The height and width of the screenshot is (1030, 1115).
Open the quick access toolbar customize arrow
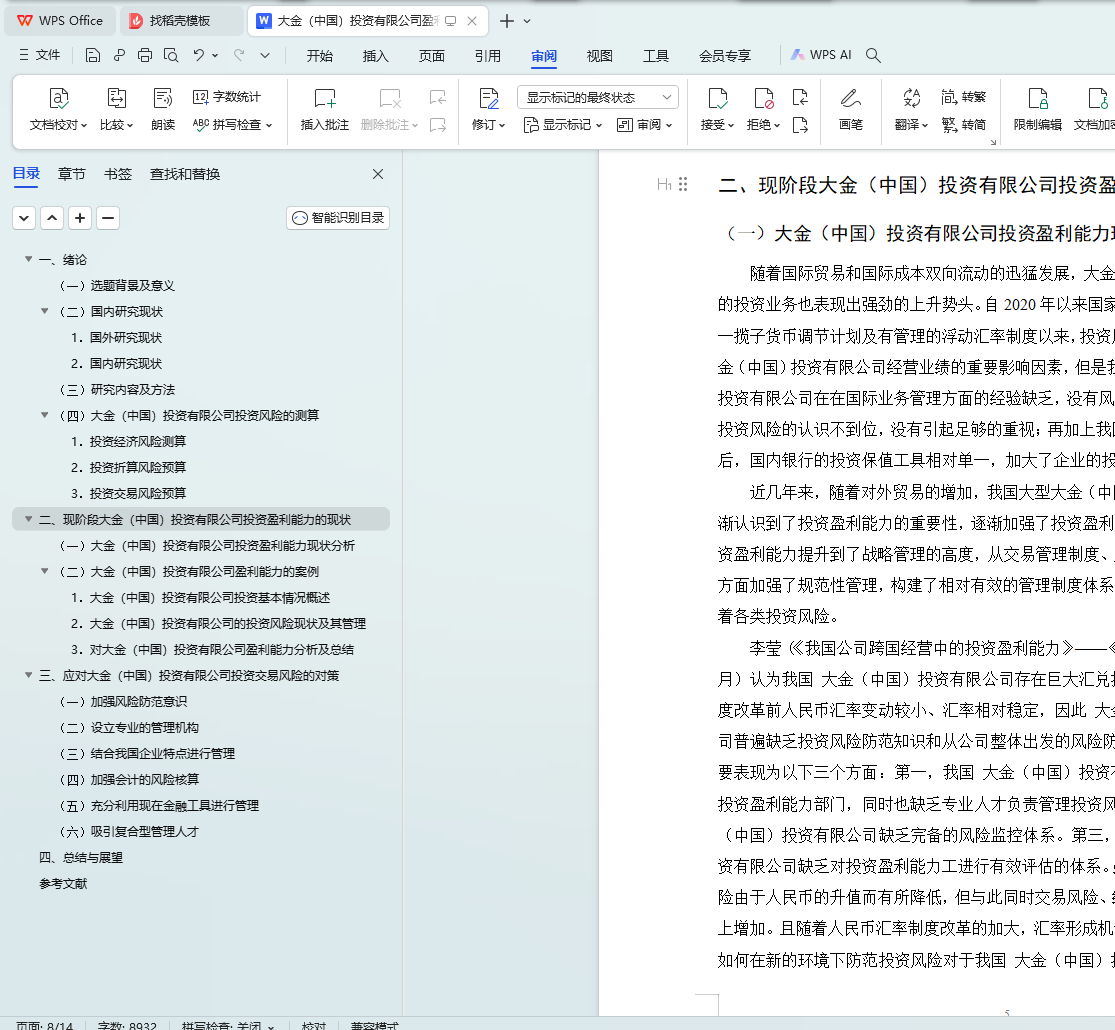pos(265,55)
